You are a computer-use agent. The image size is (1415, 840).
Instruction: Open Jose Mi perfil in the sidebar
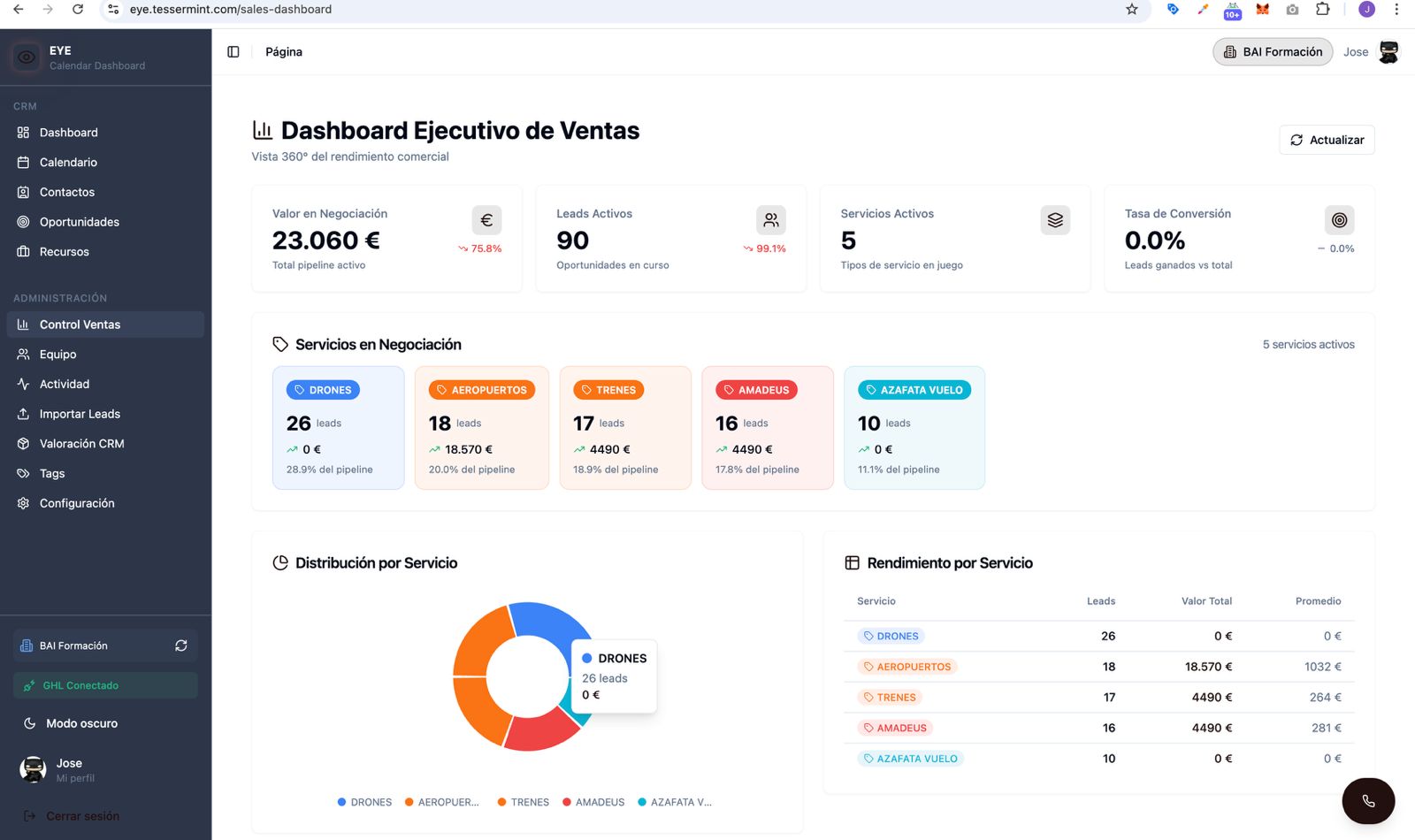coord(106,770)
